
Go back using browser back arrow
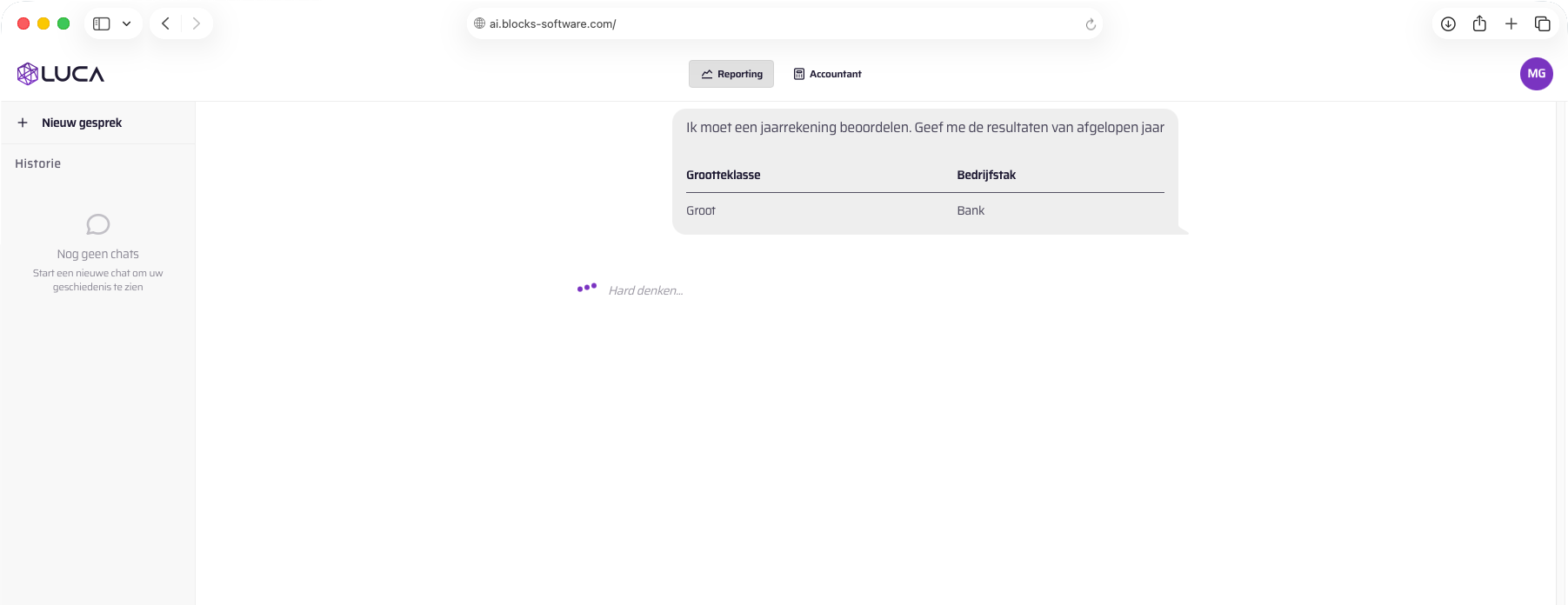(165, 23)
